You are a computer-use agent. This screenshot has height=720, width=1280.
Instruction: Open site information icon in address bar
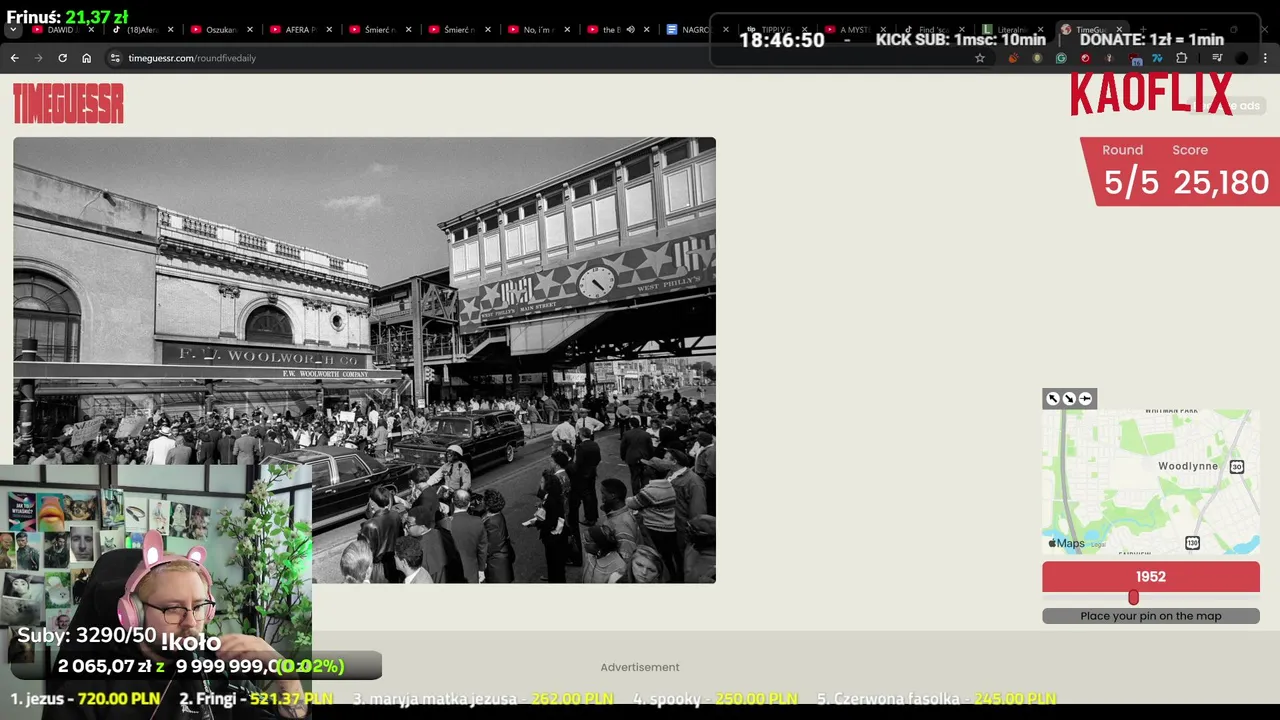pos(115,58)
